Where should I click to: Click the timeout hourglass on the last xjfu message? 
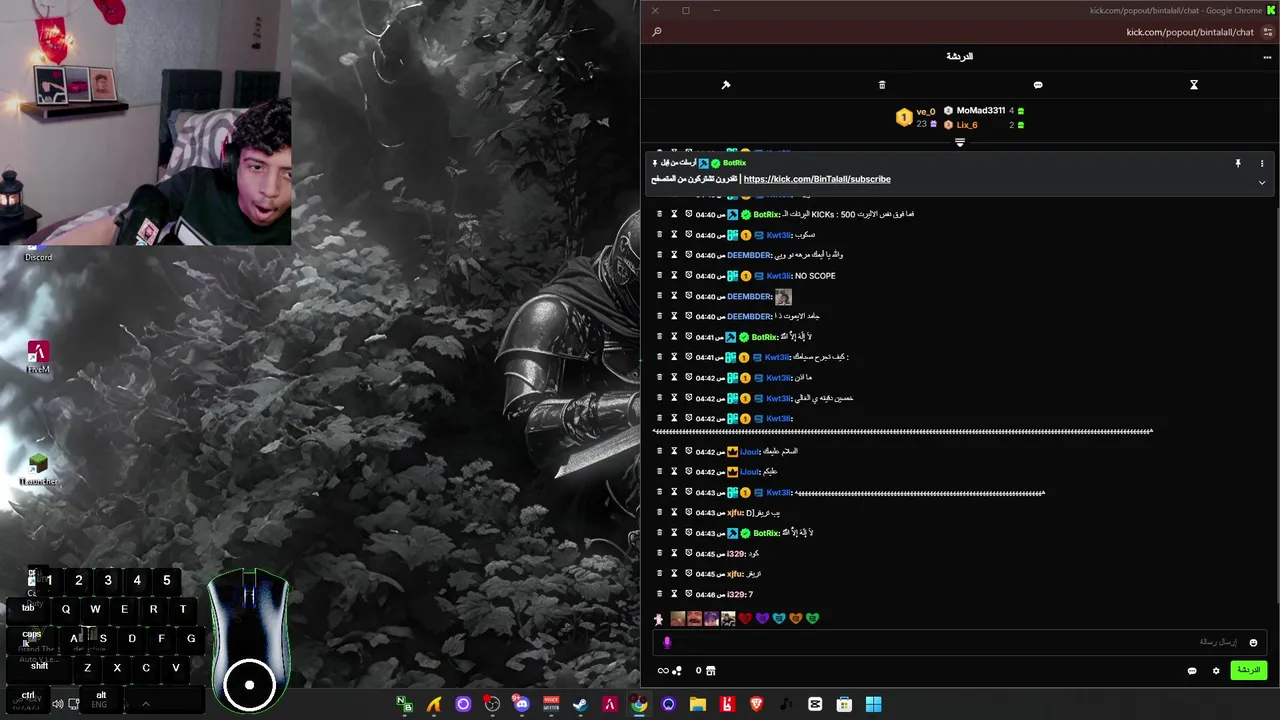tap(674, 574)
